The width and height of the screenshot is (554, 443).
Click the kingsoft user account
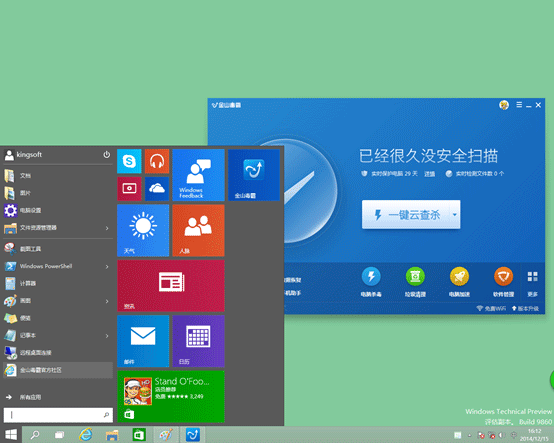point(23,155)
